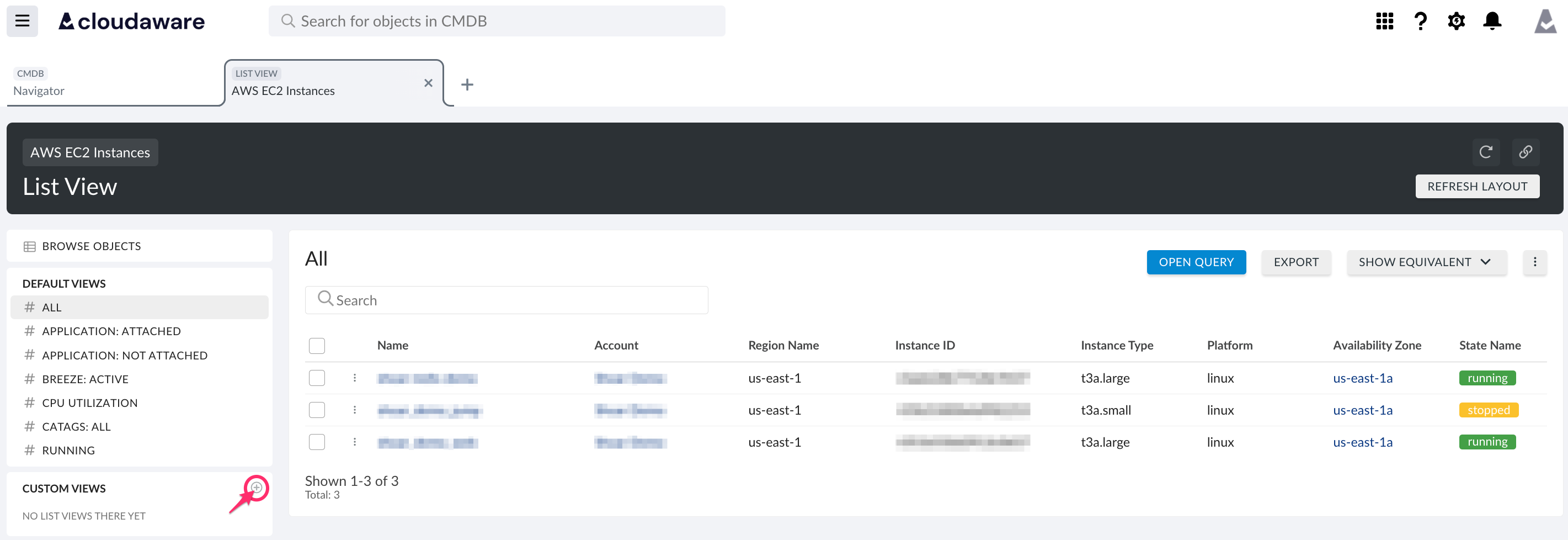Copy the list view link icon
Image resolution: width=1568 pixels, height=540 pixels.
(1526, 152)
